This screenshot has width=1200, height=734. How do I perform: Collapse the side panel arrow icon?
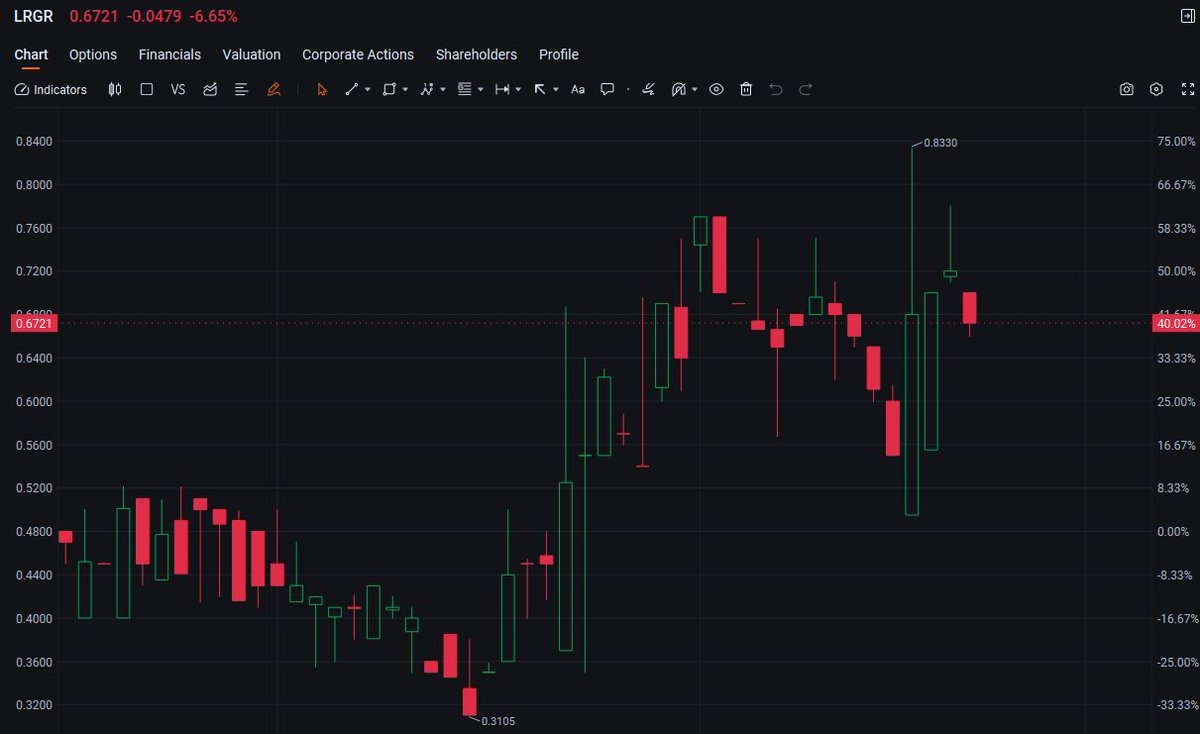coord(1187,17)
